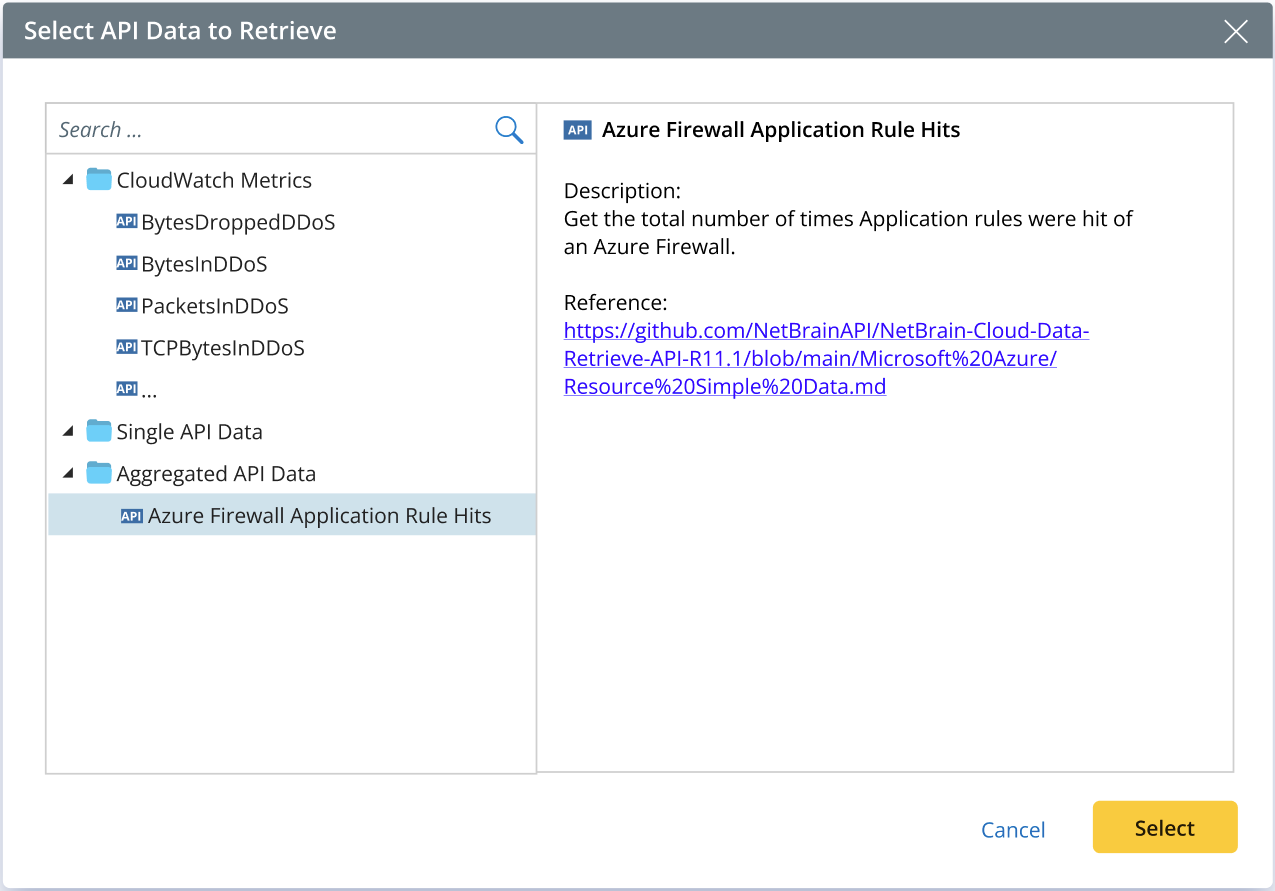Click the API icon beside the ellipsis item
Screen dimensions: 1275x891
(x=127, y=389)
